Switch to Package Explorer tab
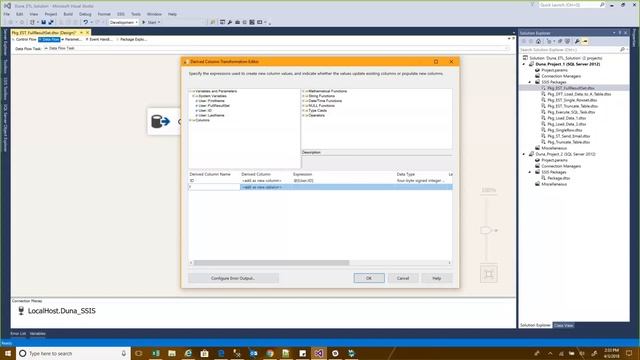This screenshot has height=360, width=640. point(132,40)
